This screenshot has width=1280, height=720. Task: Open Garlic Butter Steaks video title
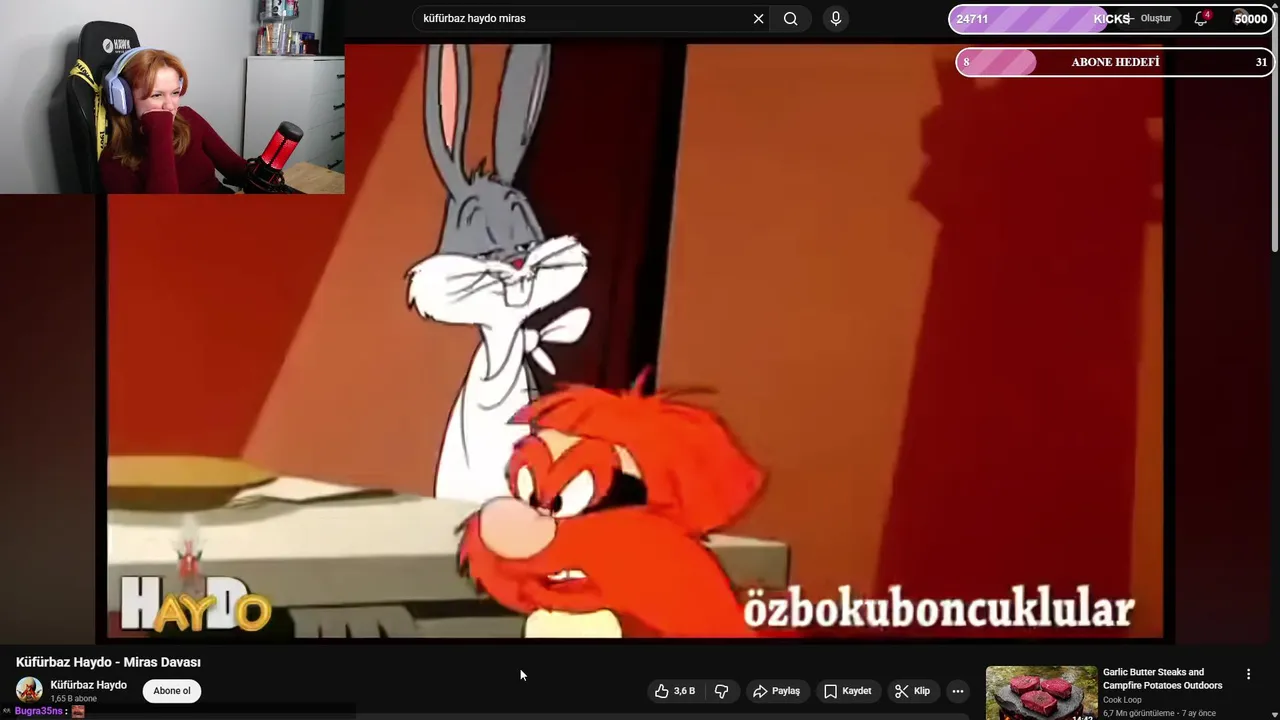[x=1162, y=679]
